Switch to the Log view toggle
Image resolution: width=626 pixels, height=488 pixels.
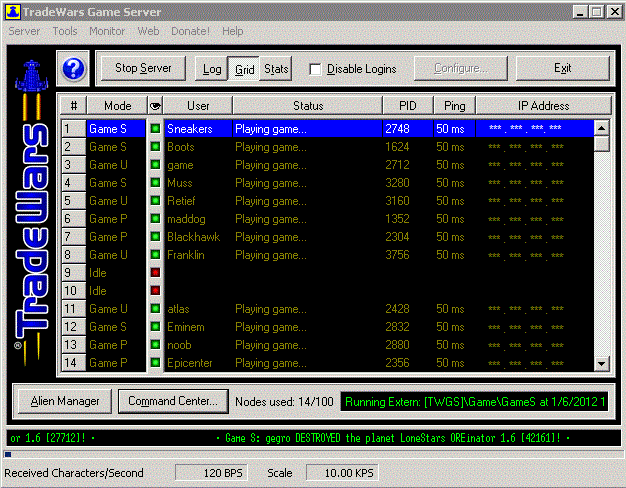click(x=212, y=69)
